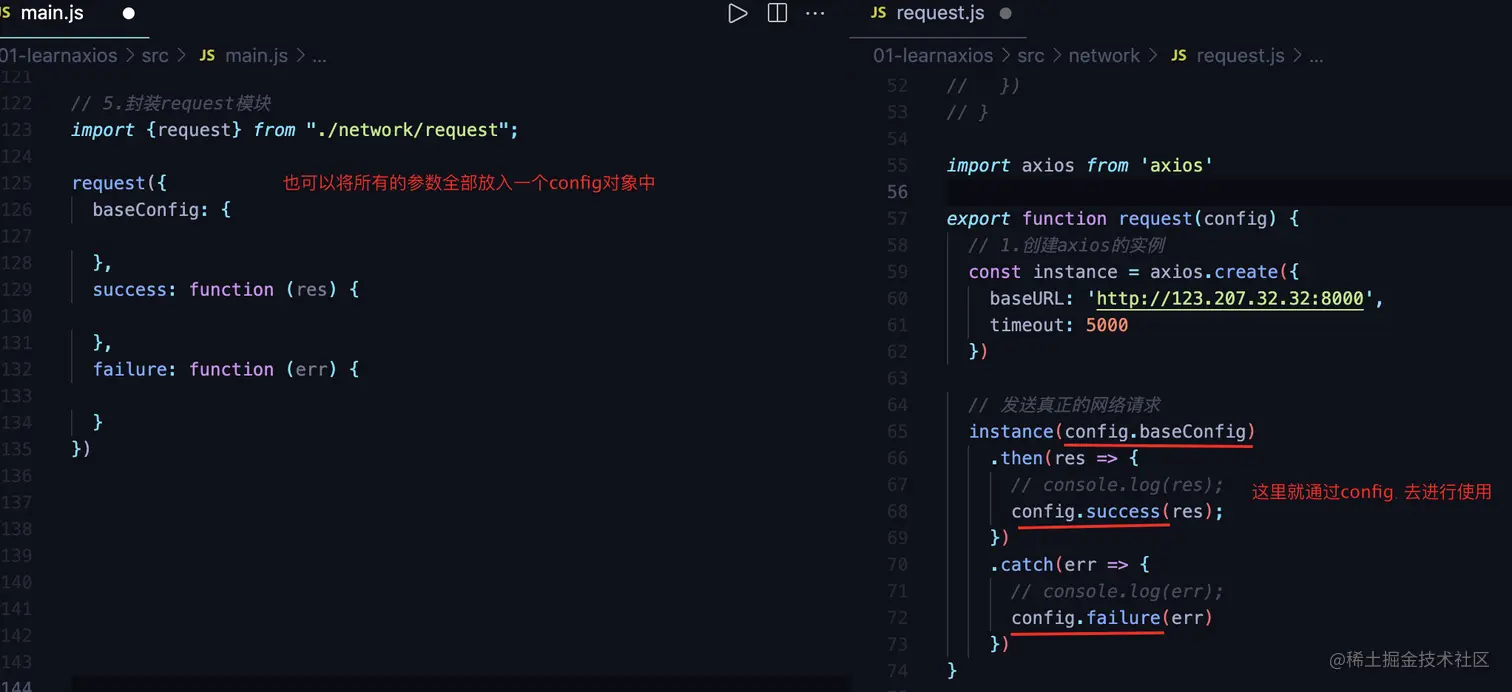
Task: Click the success: function (res) line
Action: pos(225,290)
